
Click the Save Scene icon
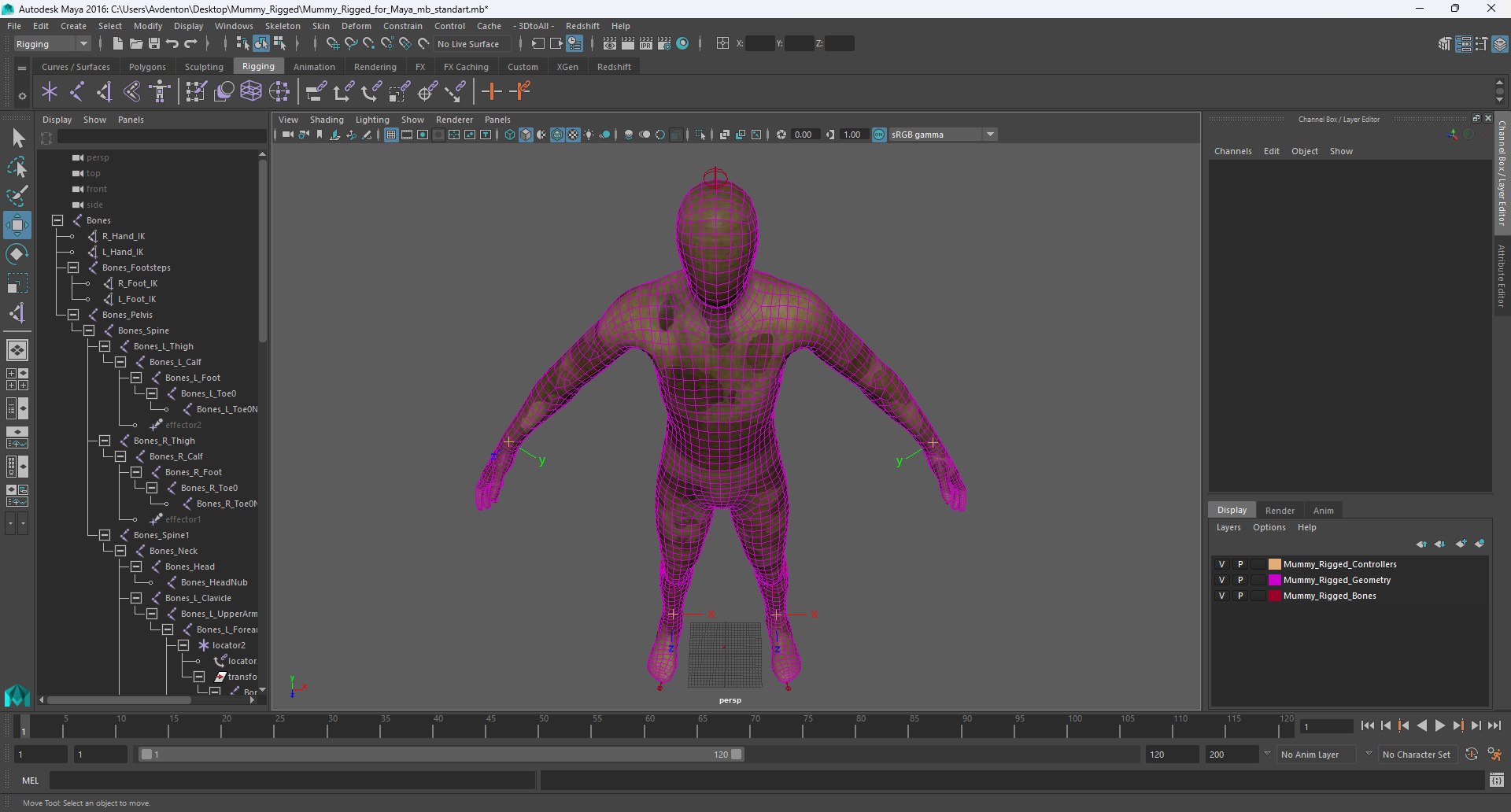(x=154, y=44)
